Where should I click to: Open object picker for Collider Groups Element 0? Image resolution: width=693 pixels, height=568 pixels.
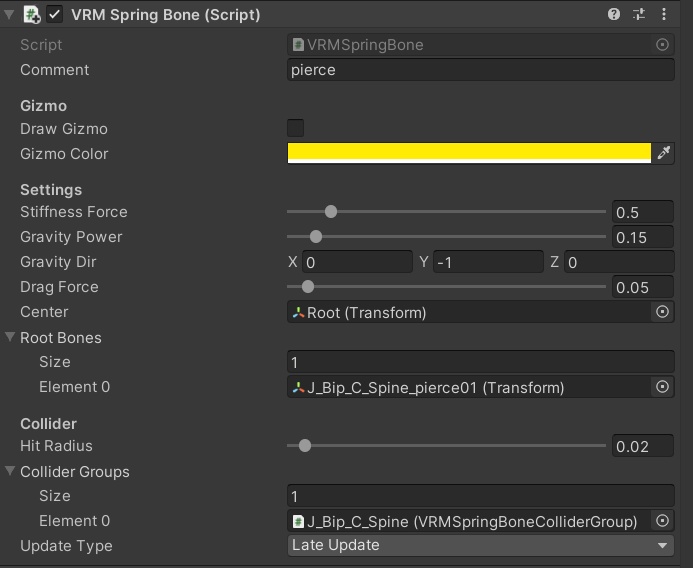point(662,521)
